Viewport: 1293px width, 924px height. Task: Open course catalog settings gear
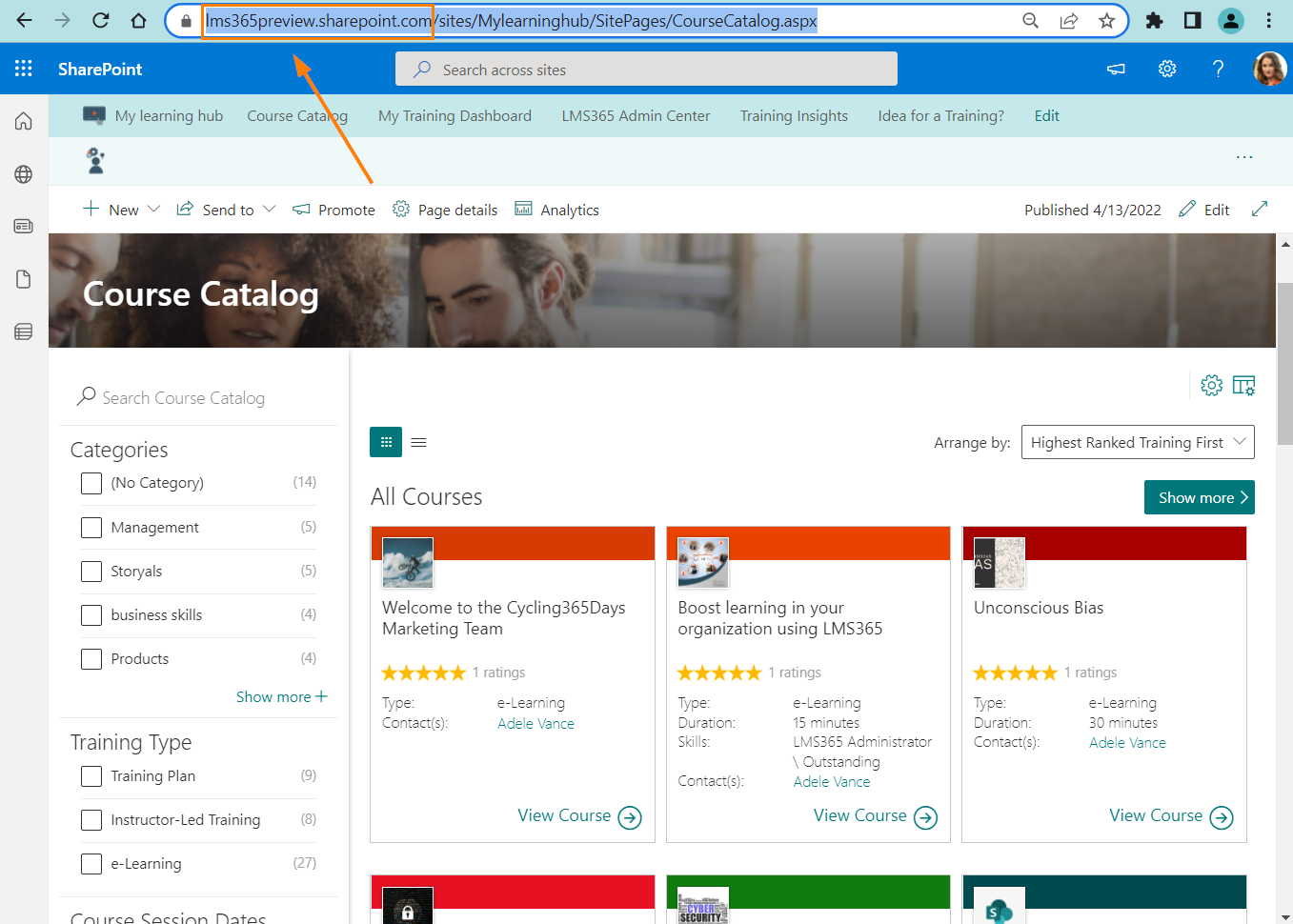(x=1211, y=385)
